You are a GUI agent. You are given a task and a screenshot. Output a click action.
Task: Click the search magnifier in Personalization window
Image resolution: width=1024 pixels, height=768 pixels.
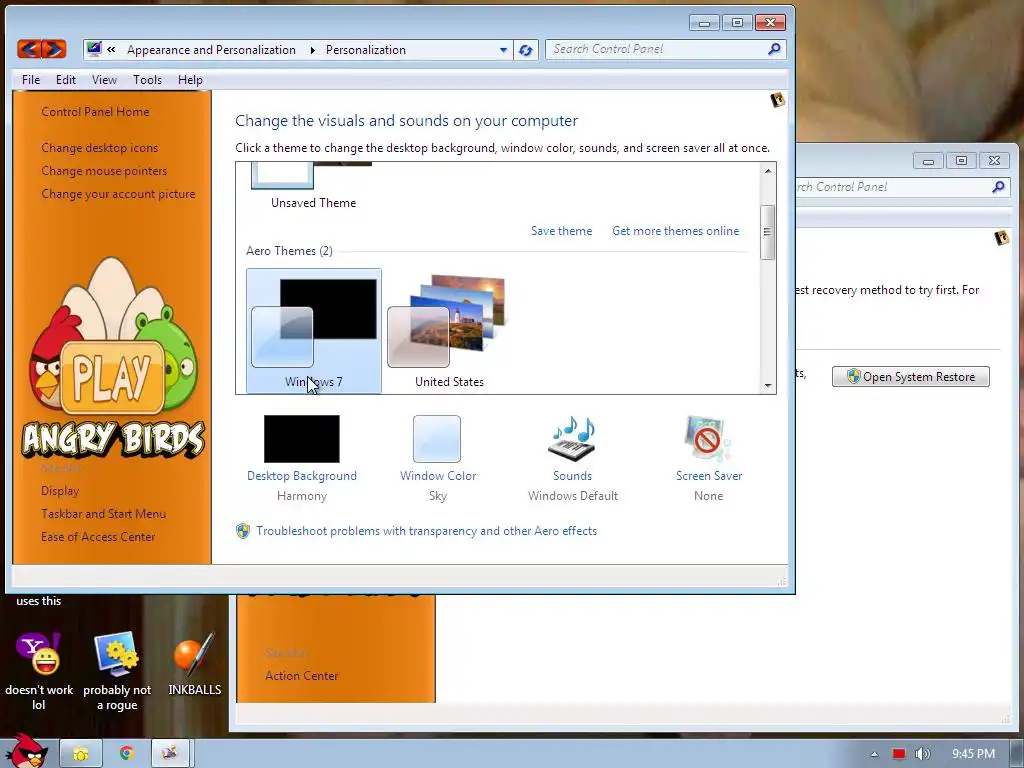point(774,49)
